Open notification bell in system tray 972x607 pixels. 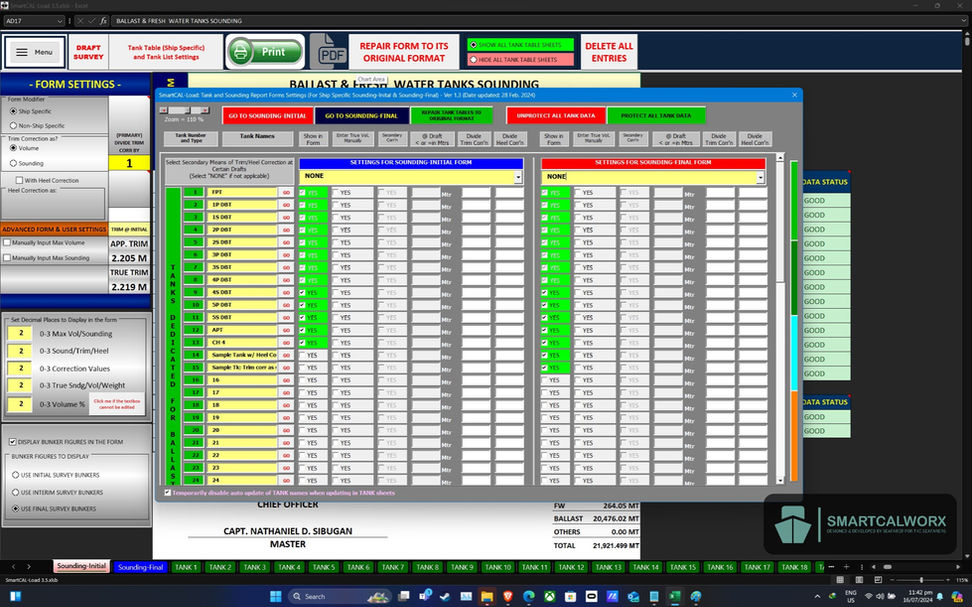(940, 596)
